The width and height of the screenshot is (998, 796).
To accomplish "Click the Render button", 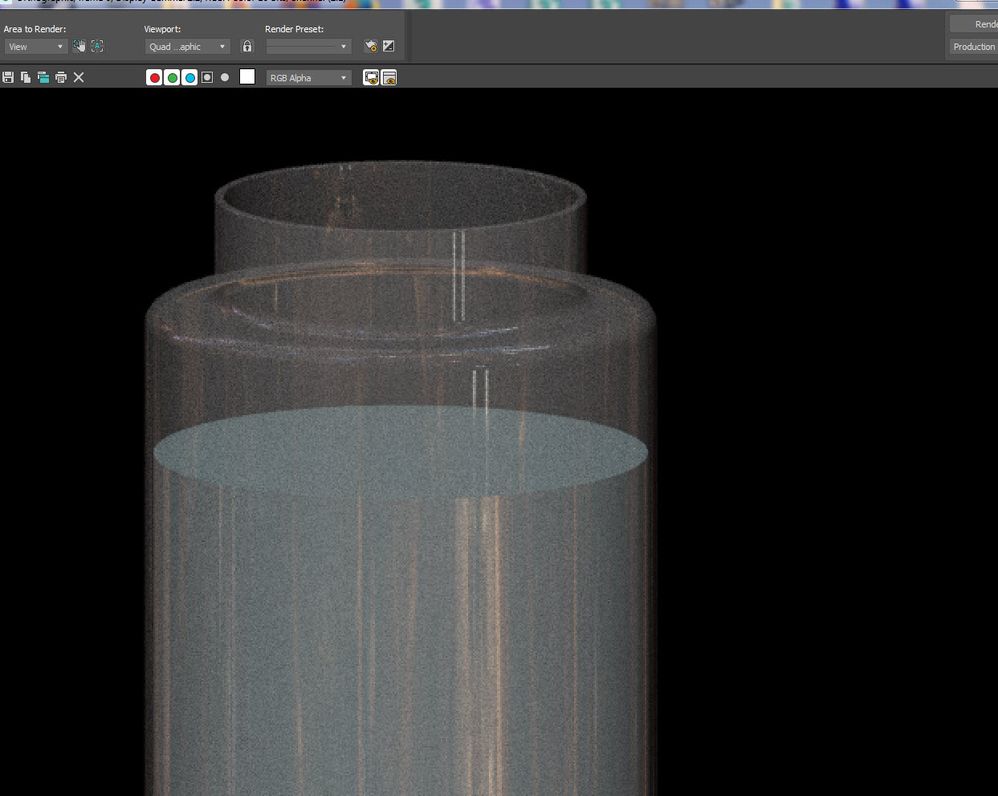I will click(974, 24).
